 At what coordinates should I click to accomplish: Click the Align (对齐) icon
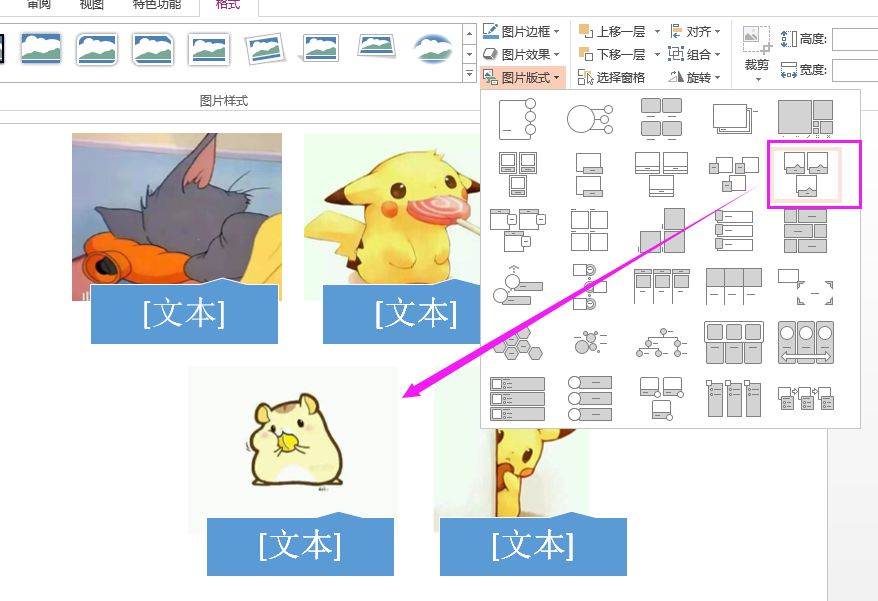click(x=677, y=29)
